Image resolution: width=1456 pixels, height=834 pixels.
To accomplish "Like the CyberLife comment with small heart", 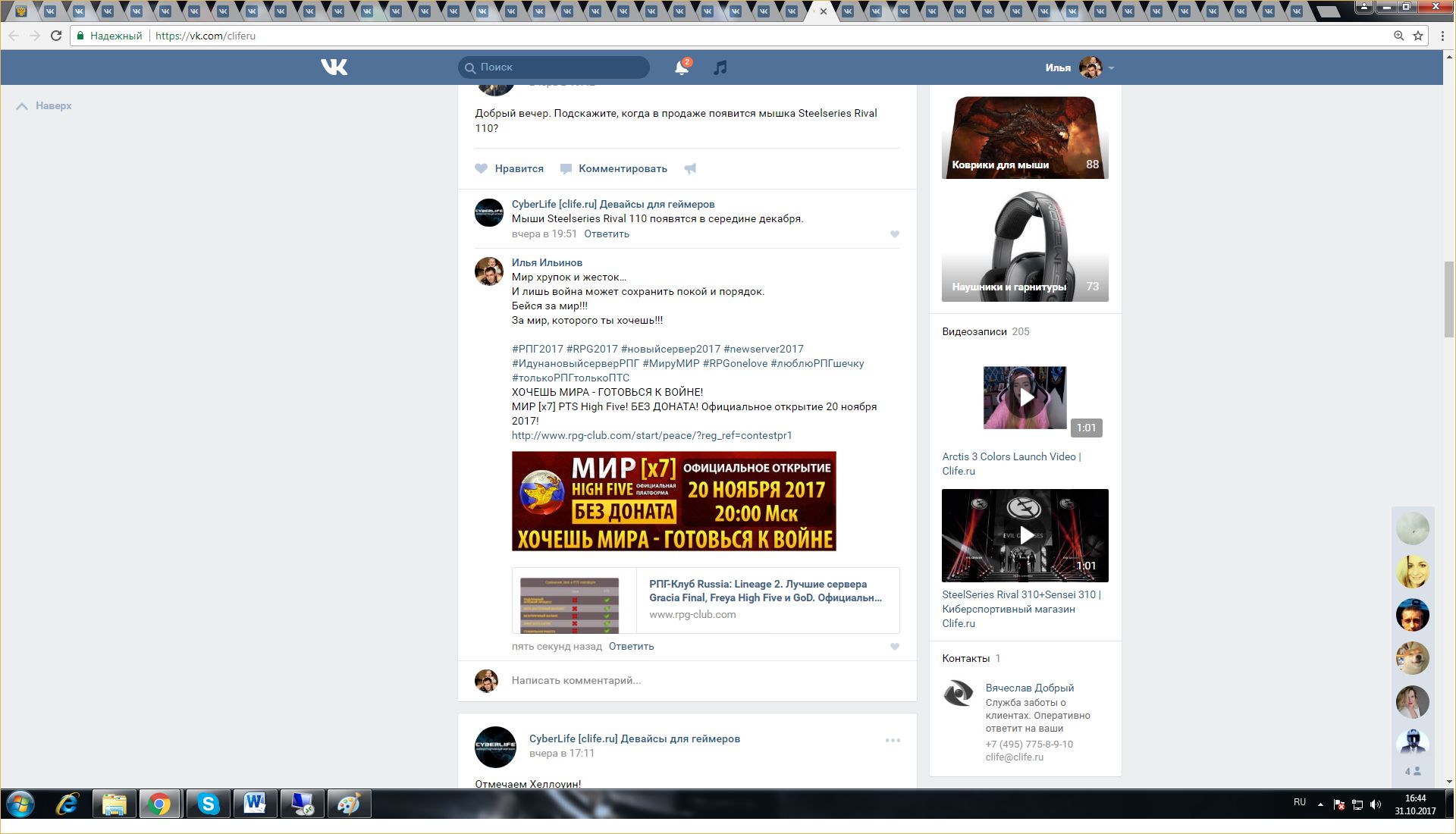I will [895, 234].
